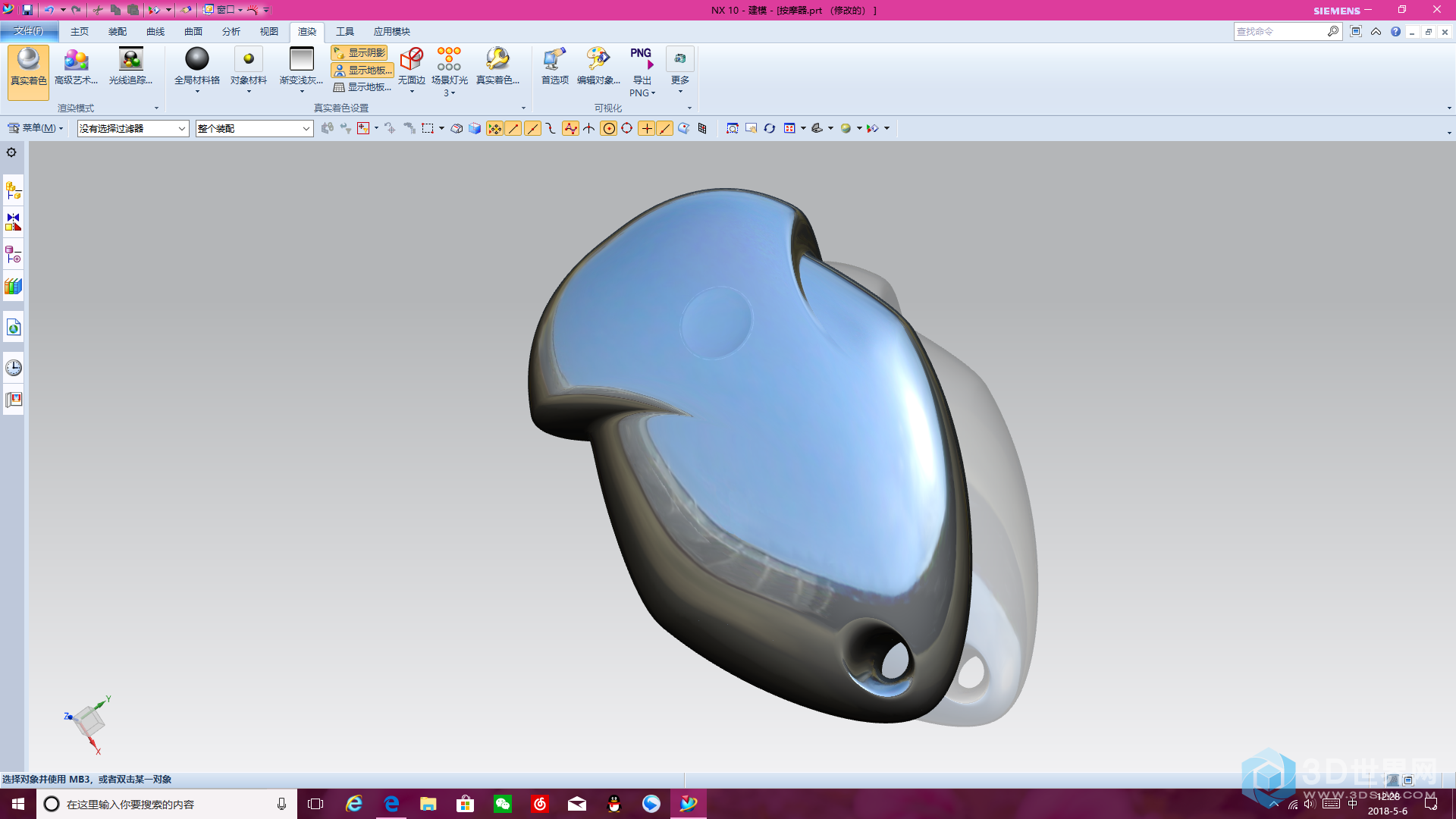Click the 无面边 no face edges icon
The height and width of the screenshot is (819, 1456).
click(412, 59)
